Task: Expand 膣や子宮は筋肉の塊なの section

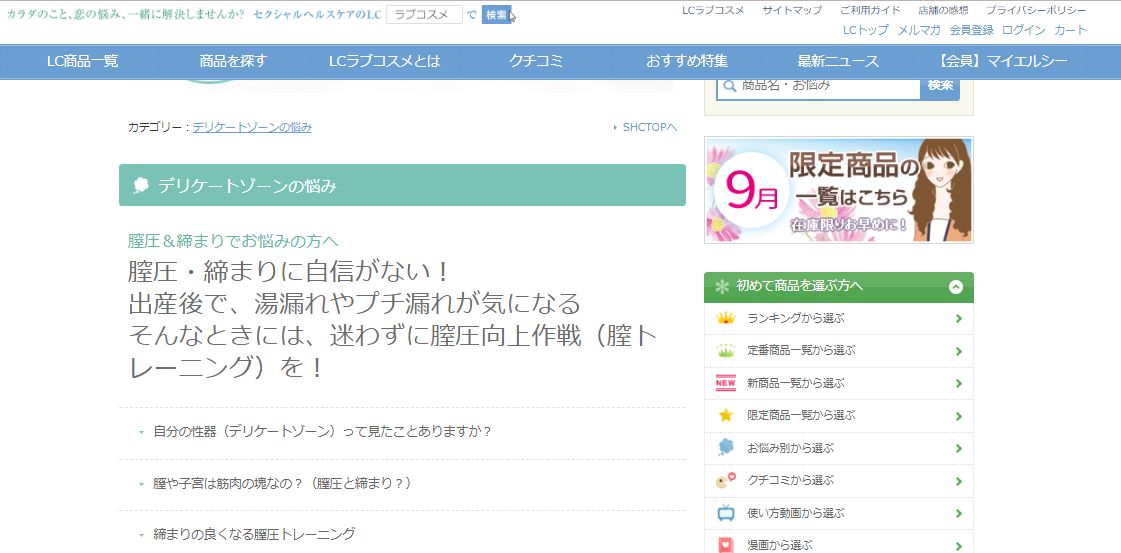Action: tap(282, 483)
